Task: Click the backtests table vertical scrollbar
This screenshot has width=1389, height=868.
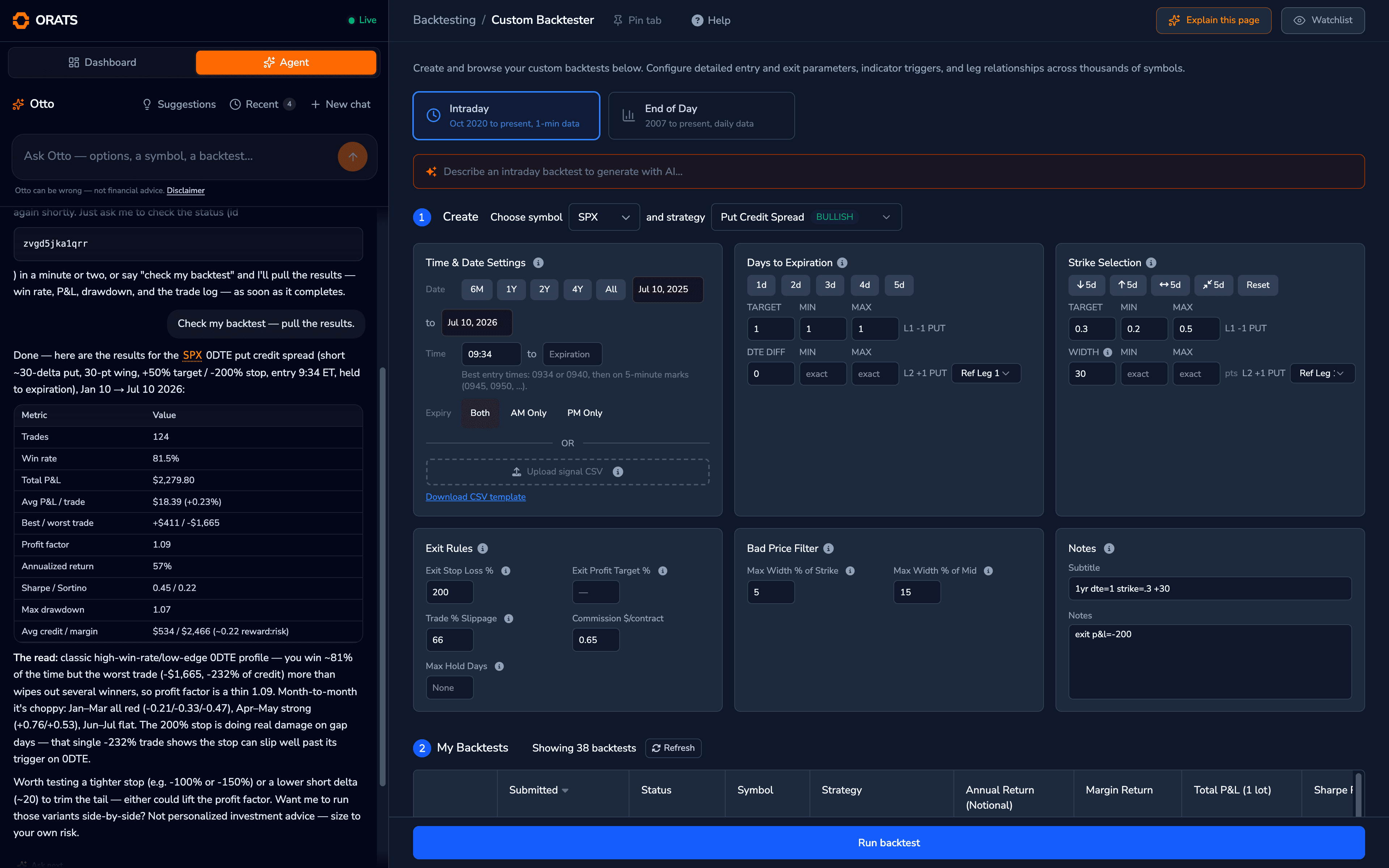Action: click(x=1358, y=794)
